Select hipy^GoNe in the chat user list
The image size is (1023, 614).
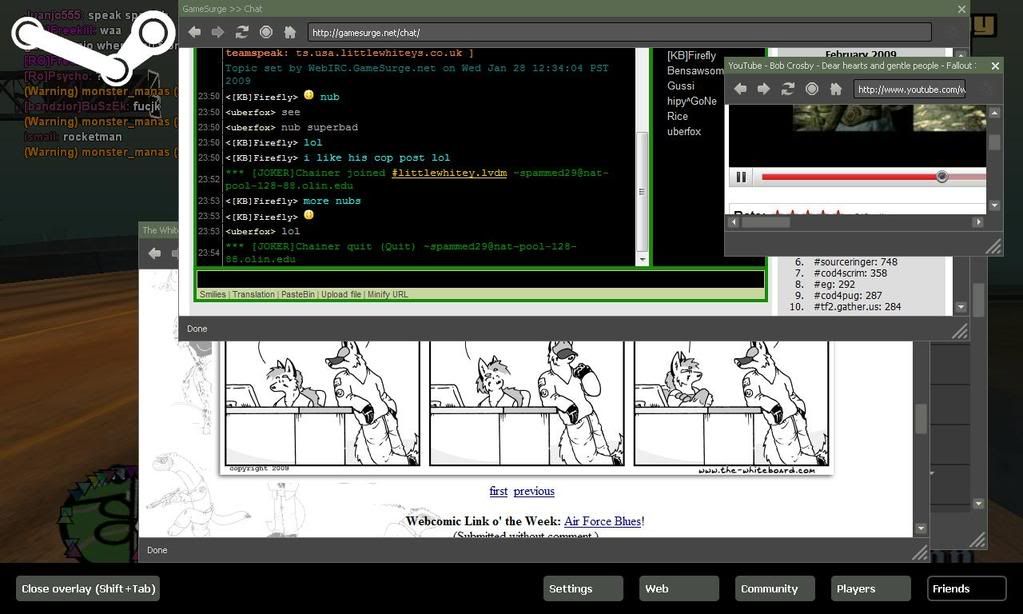click(x=692, y=101)
